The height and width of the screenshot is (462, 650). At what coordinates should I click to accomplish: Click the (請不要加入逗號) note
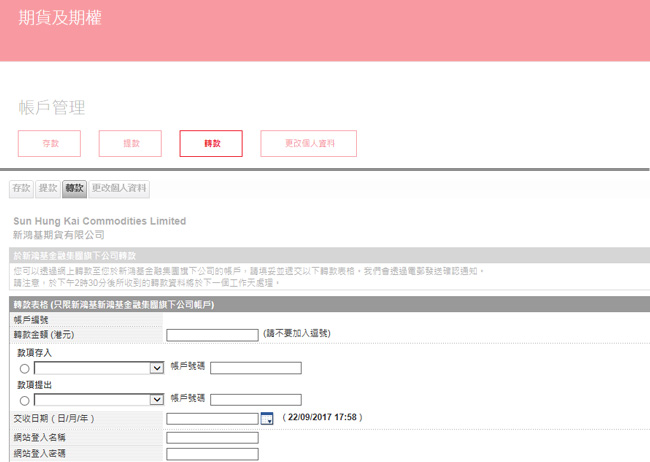coord(297,333)
